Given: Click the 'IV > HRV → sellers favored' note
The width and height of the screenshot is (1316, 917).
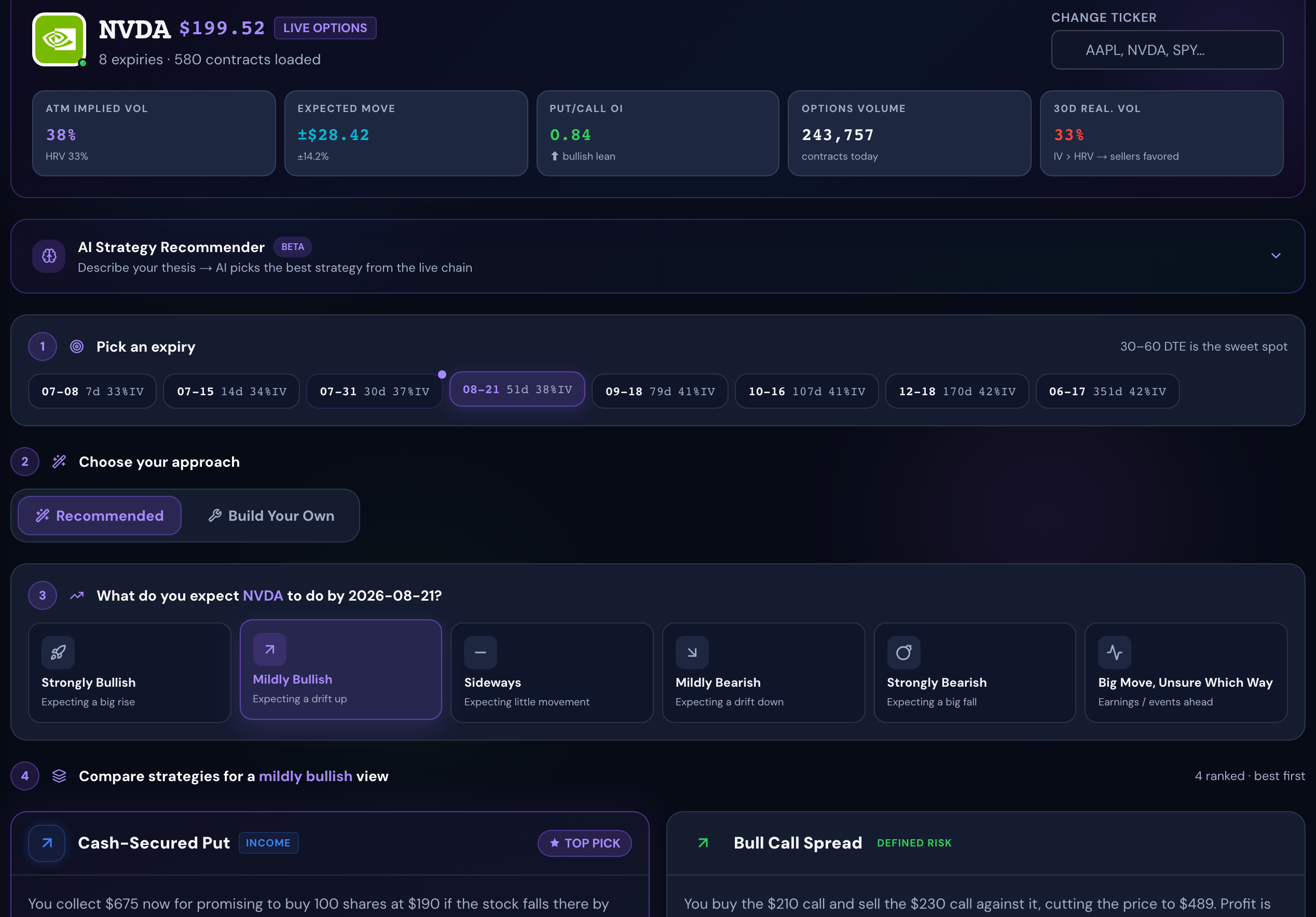Looking at the screenshot, I should tap(1116, 156).
